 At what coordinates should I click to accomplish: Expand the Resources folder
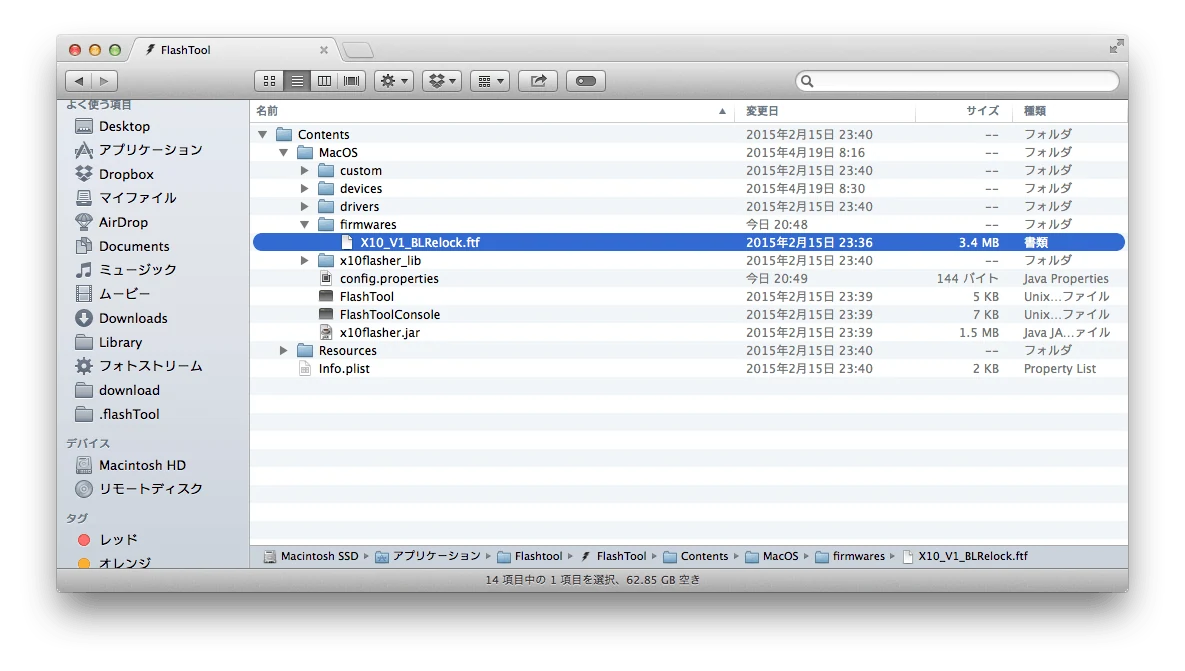point(283,351)
